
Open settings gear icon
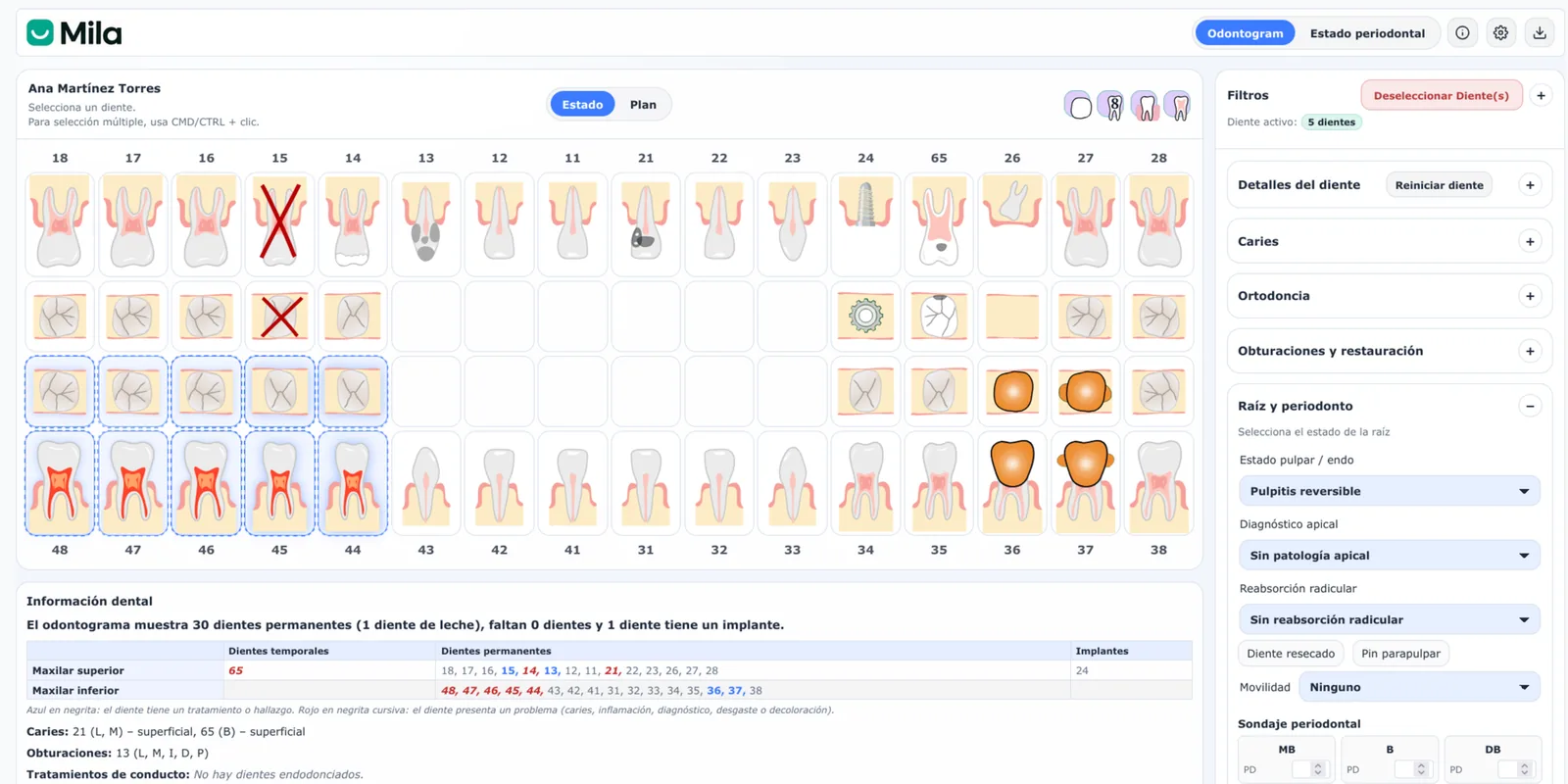tap(1500, 33)
